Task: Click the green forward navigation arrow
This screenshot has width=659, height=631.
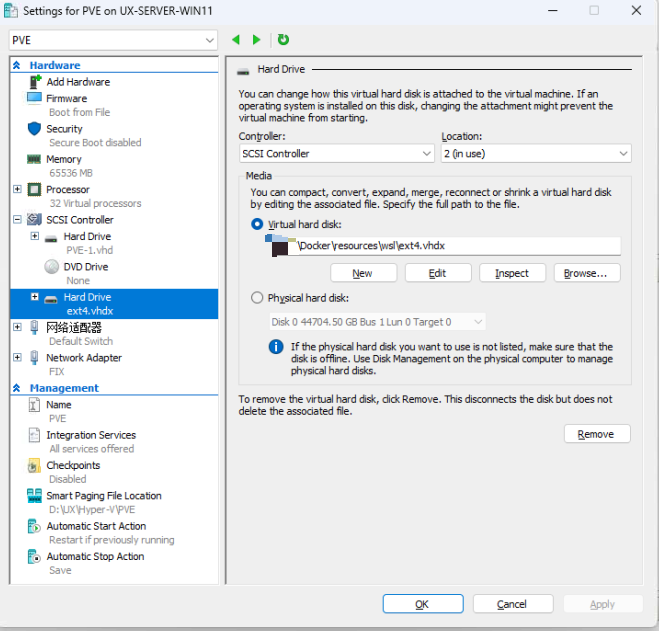Action: tap(257, 40)
